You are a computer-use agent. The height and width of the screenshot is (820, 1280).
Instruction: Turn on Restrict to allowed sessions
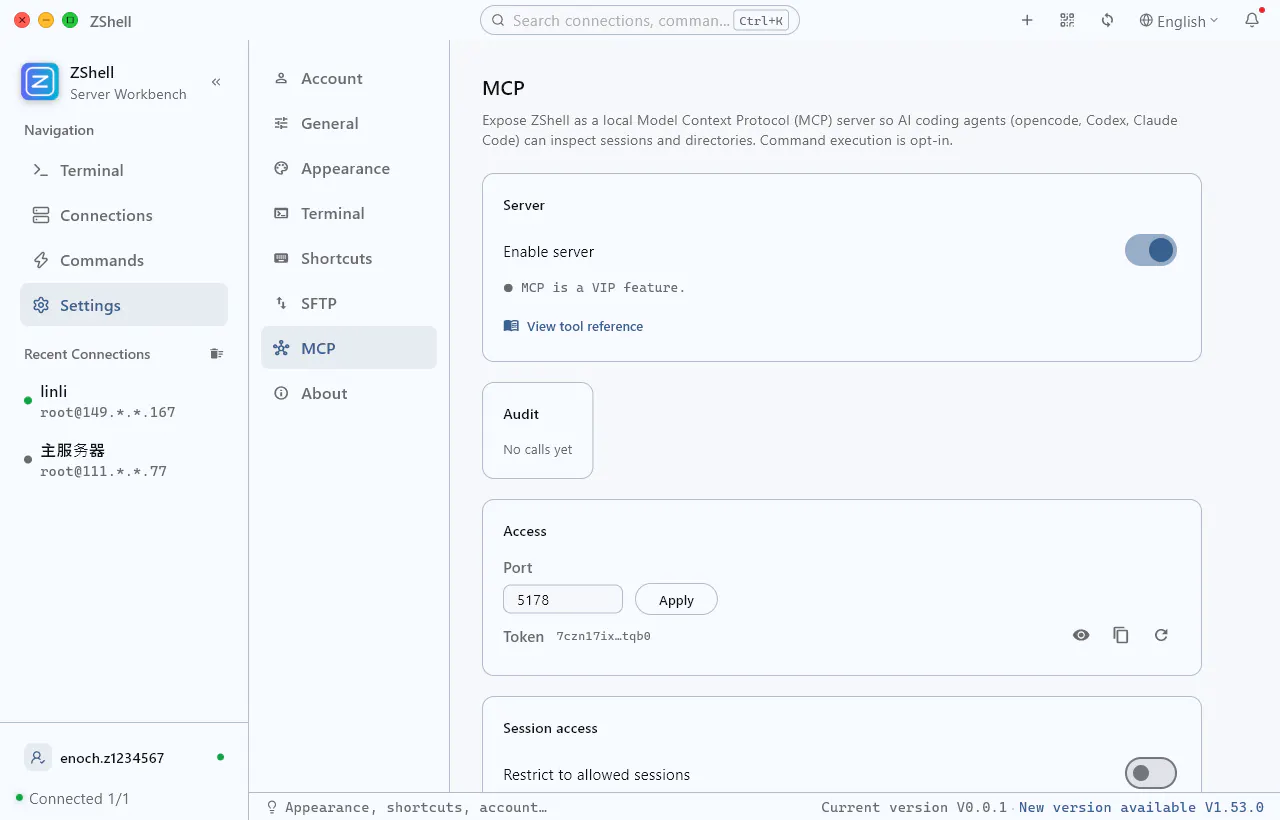(1151, 773)
